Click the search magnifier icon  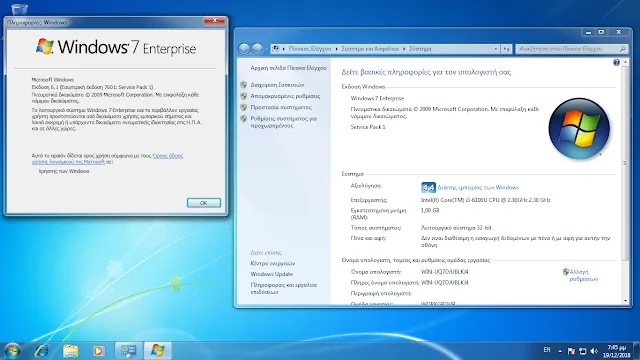pos(623,49)
